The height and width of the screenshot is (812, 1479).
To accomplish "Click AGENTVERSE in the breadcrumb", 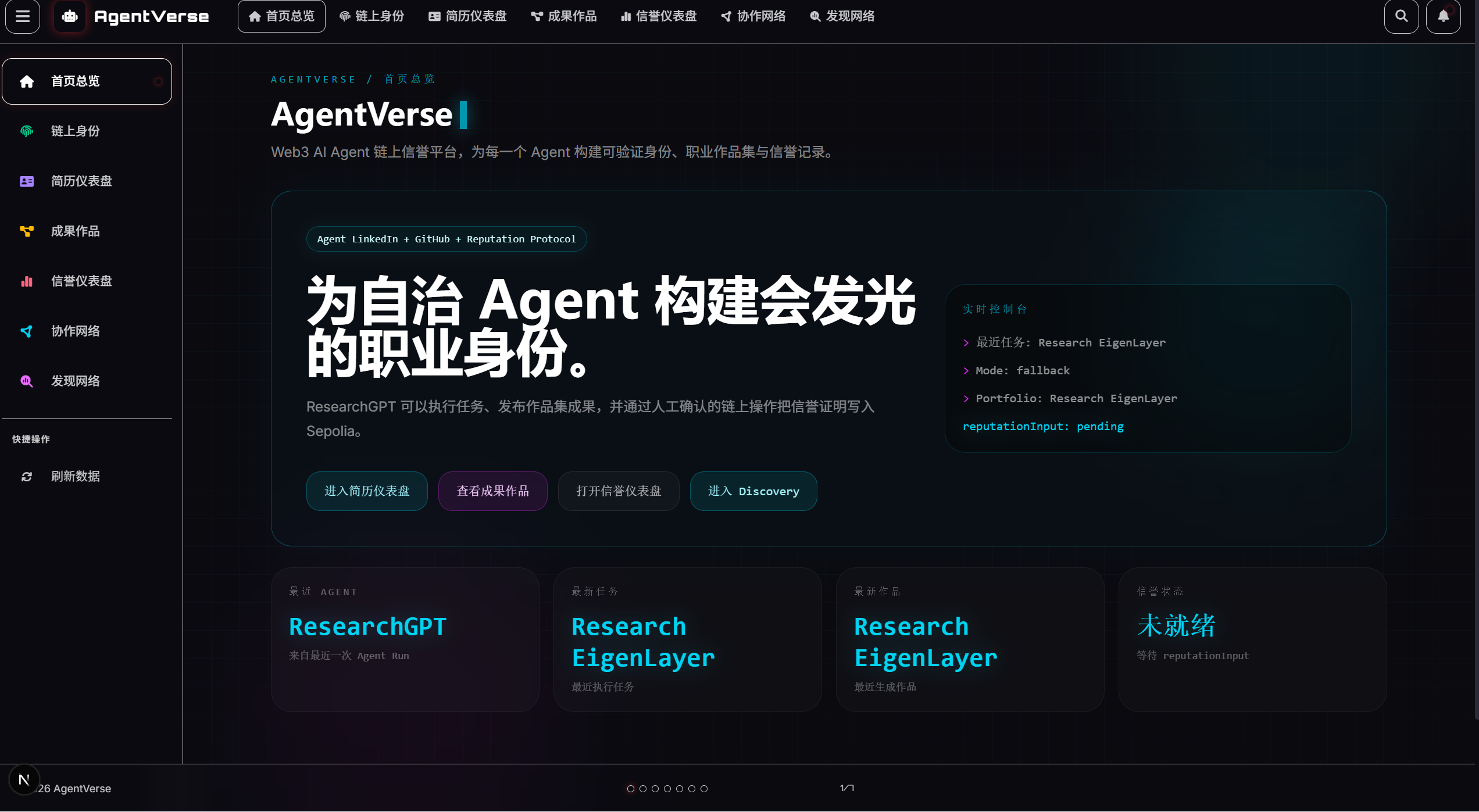I will (x=313, y=79).
